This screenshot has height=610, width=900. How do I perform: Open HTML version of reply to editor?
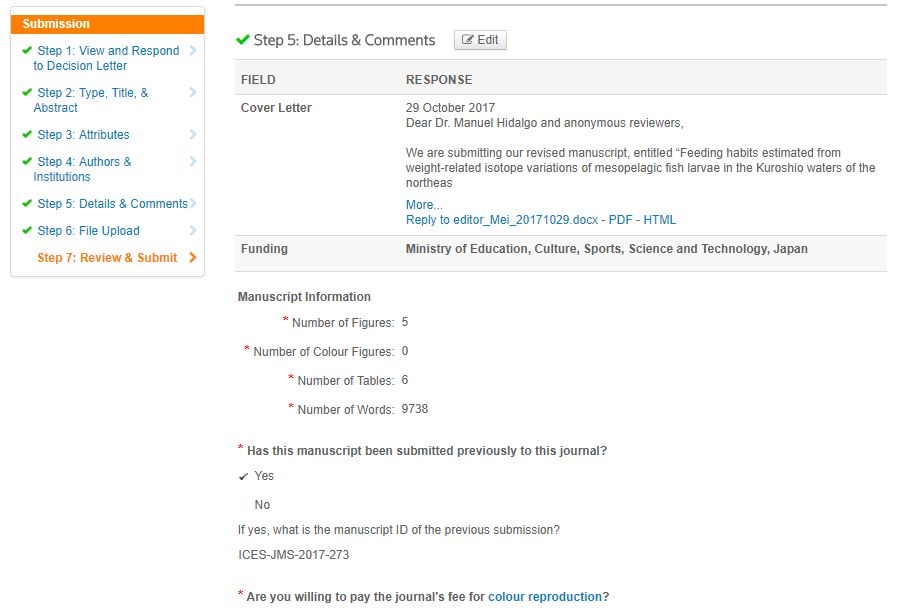click(x=660, y=220)
